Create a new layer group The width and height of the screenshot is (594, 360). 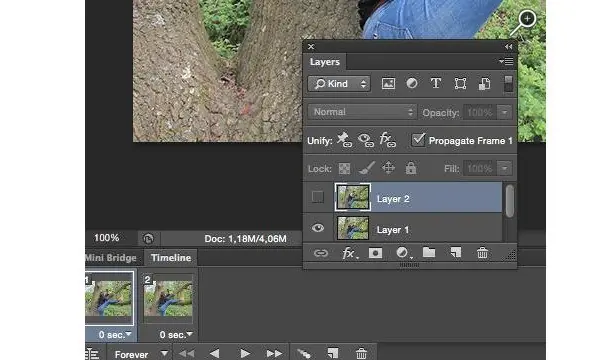coord(429,252)
